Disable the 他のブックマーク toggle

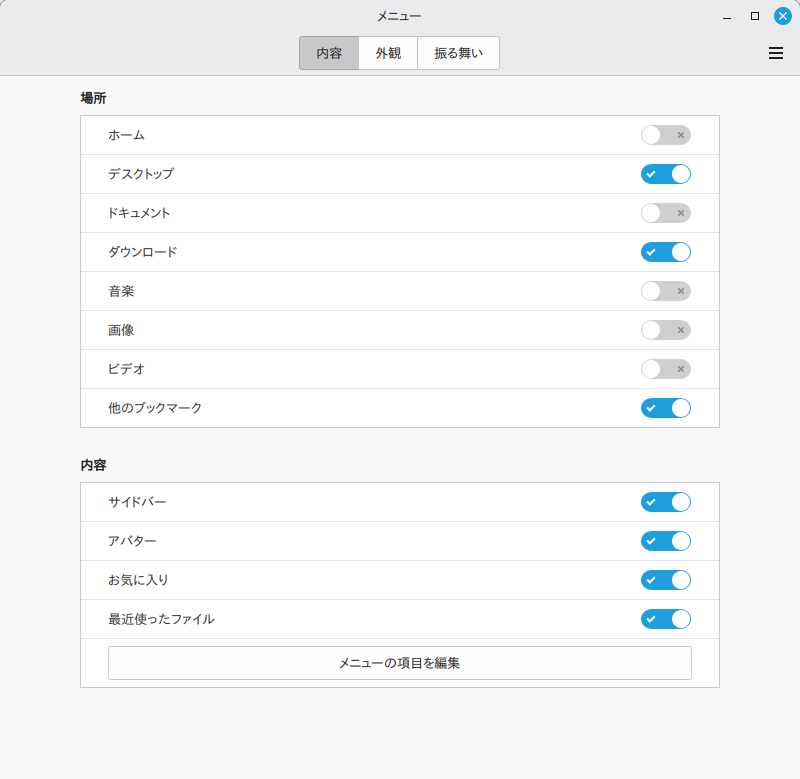(x=665, y=408)
